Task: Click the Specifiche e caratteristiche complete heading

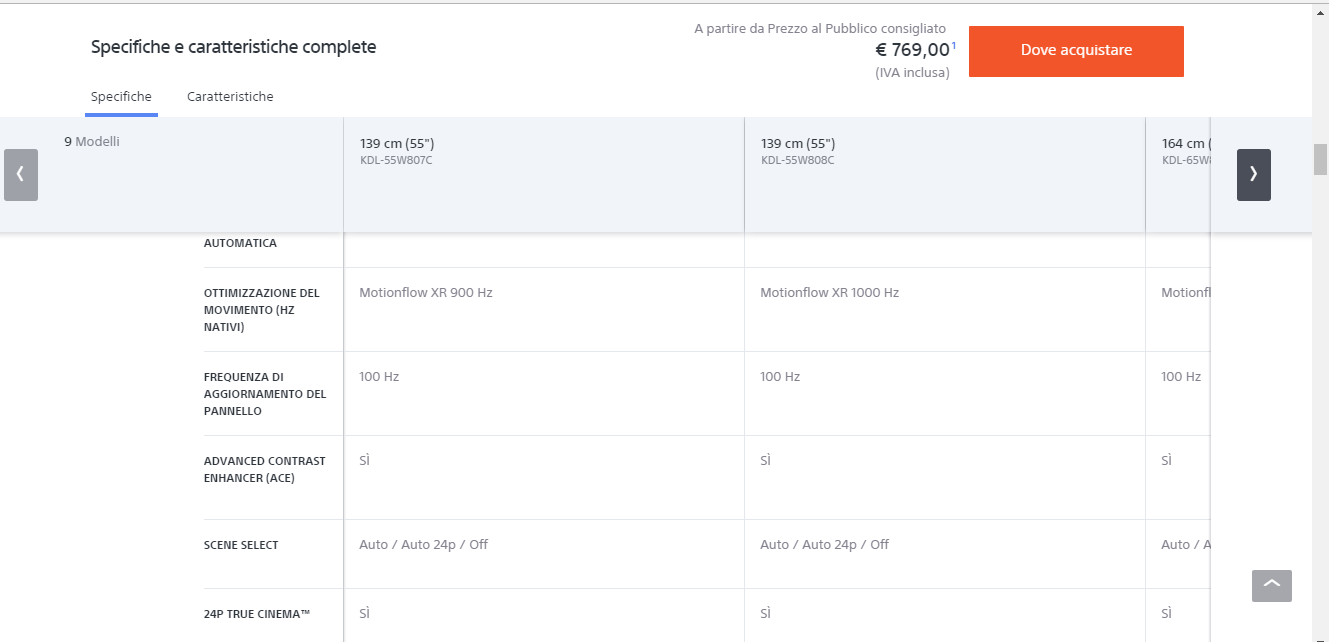Action: (x=233, y=47)
